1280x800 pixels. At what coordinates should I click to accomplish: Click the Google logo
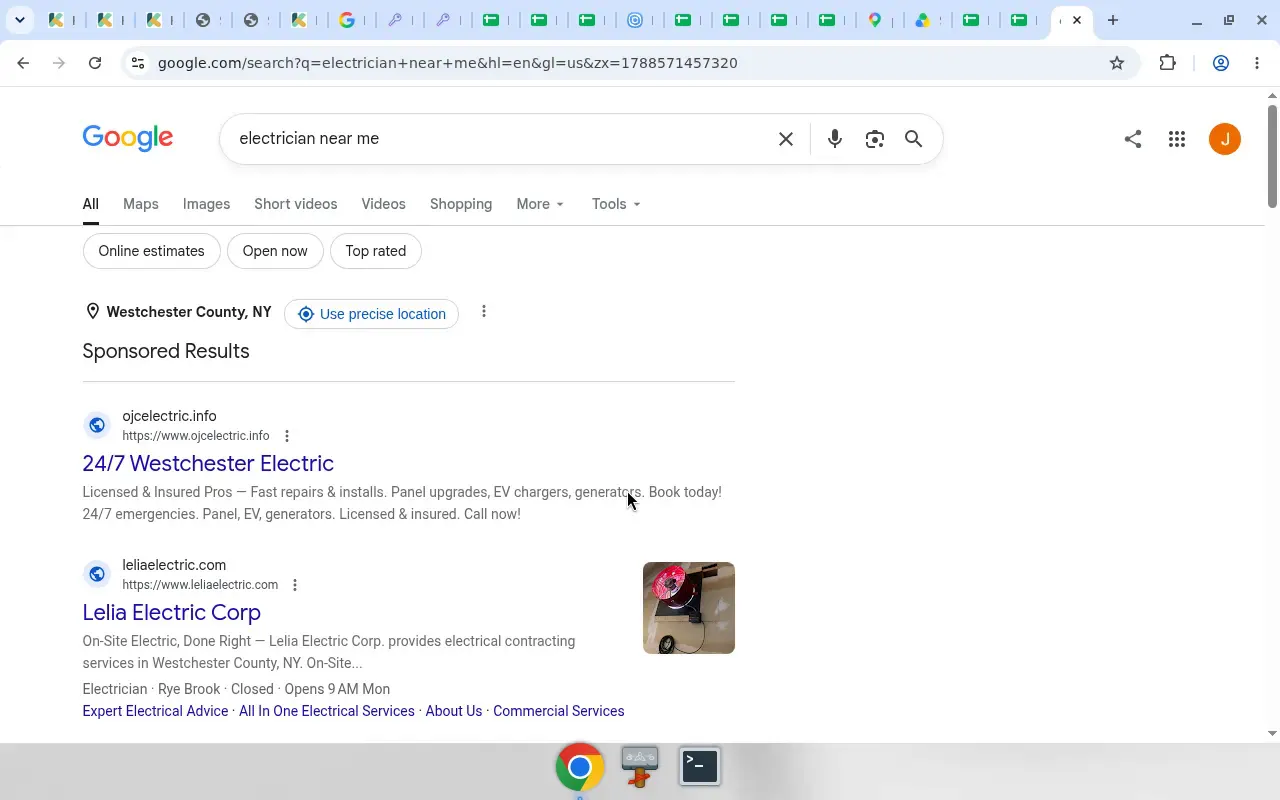pos(128,138)
